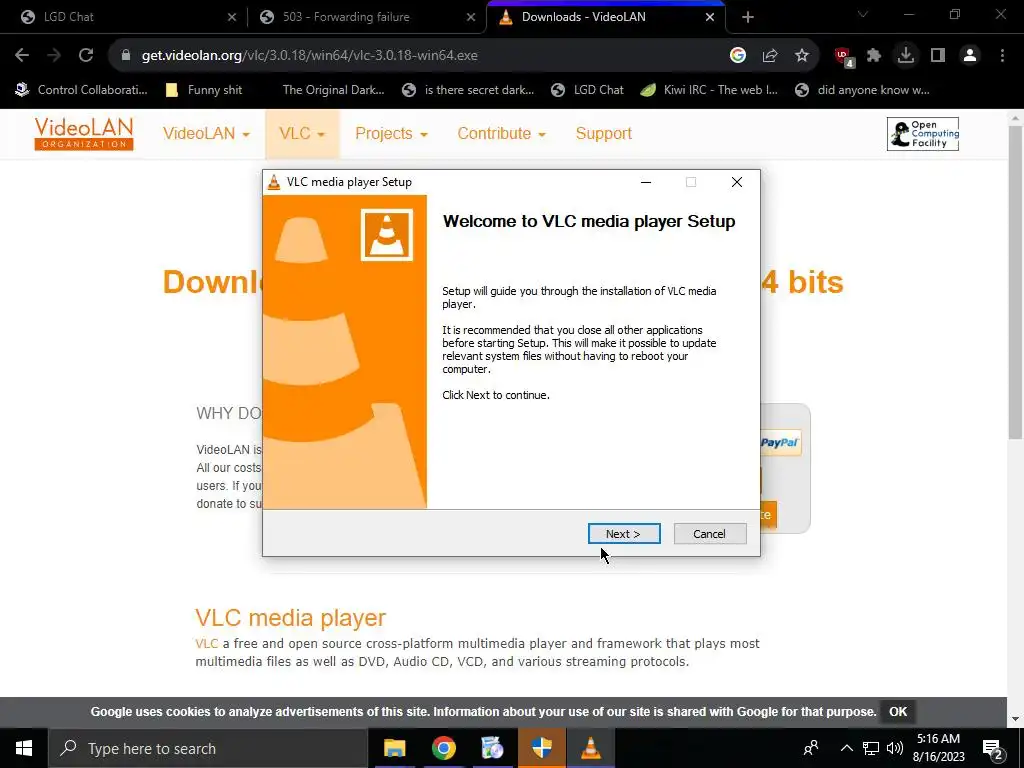This screenshot has width=1024, height=768.
Task: Show hidden system tray icons
Action: [x=846, y=748]
